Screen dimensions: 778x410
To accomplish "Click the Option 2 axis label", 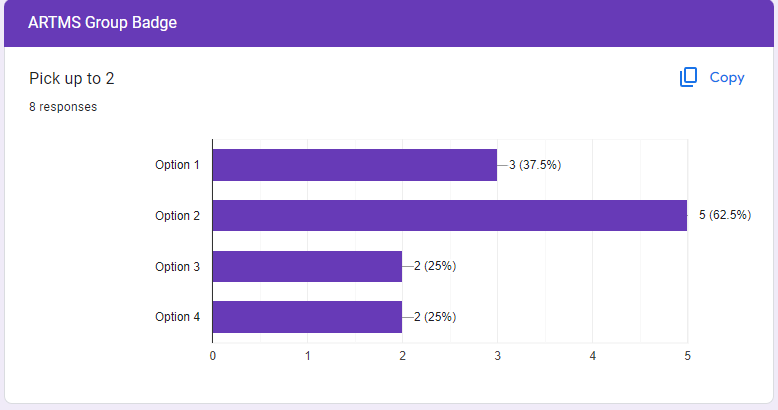I will click(177, 216).
